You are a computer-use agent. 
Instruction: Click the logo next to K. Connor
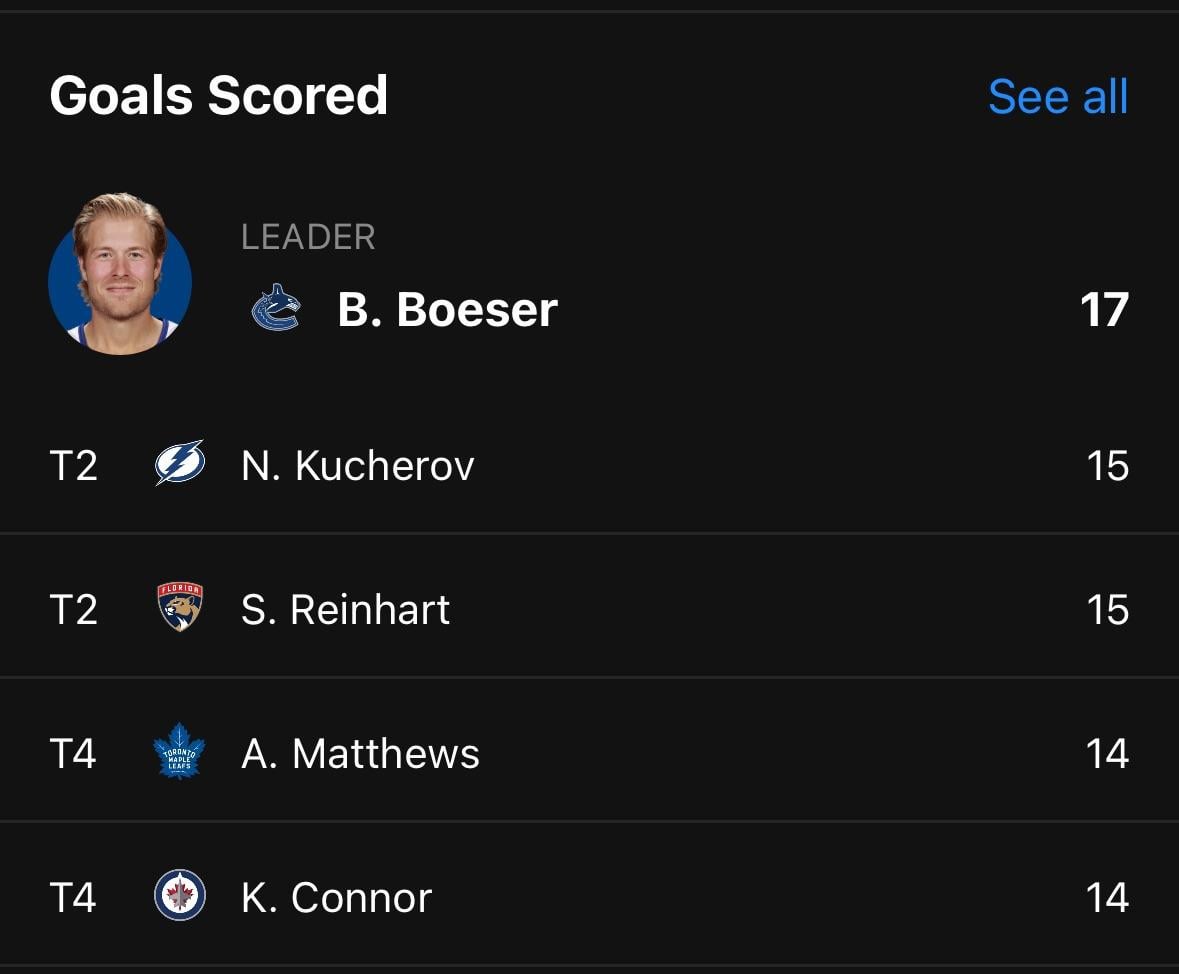pos(178,897)
